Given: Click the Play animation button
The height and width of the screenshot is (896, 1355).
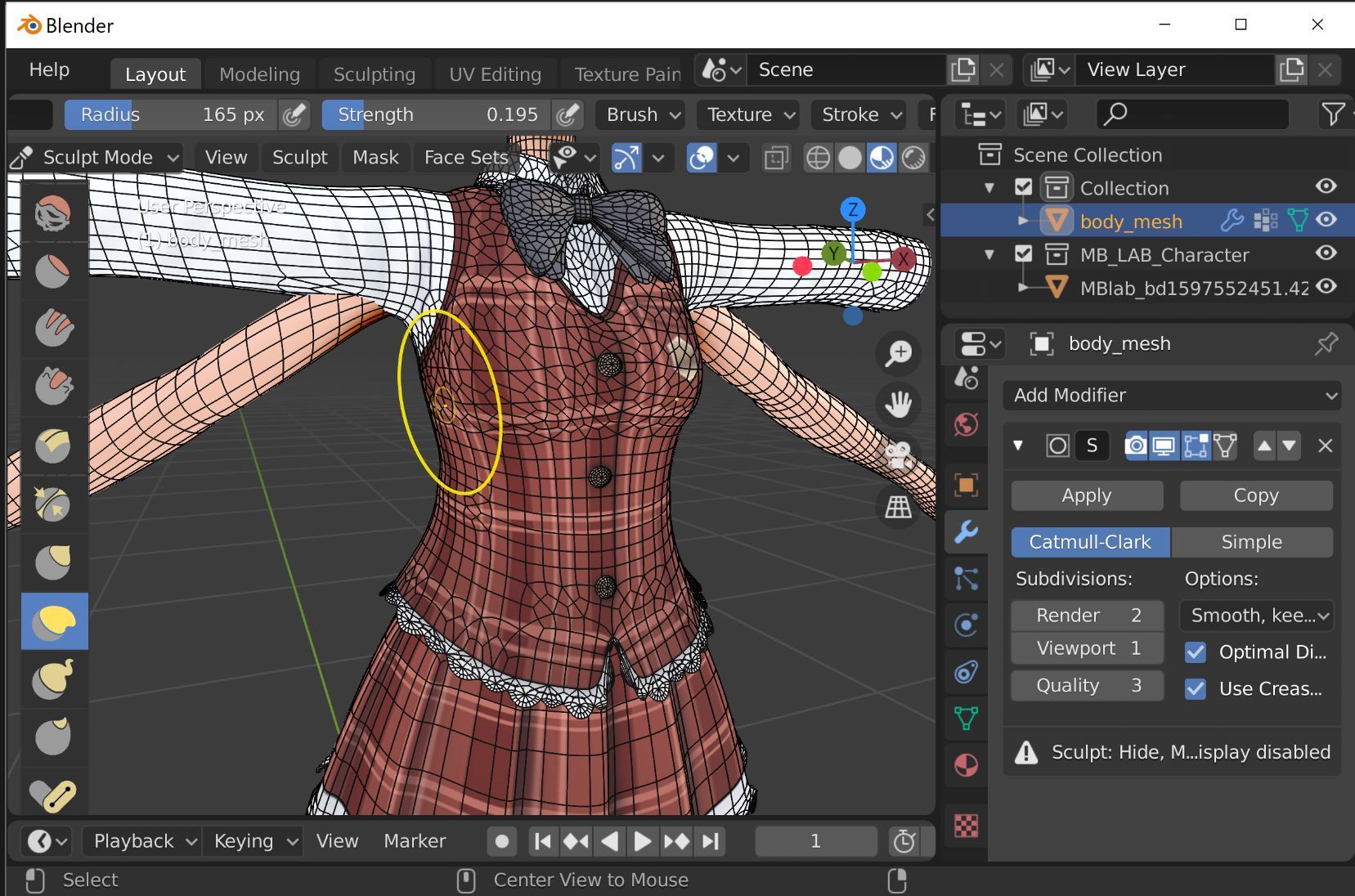Looking at the screenshot, I should point(643,841).
